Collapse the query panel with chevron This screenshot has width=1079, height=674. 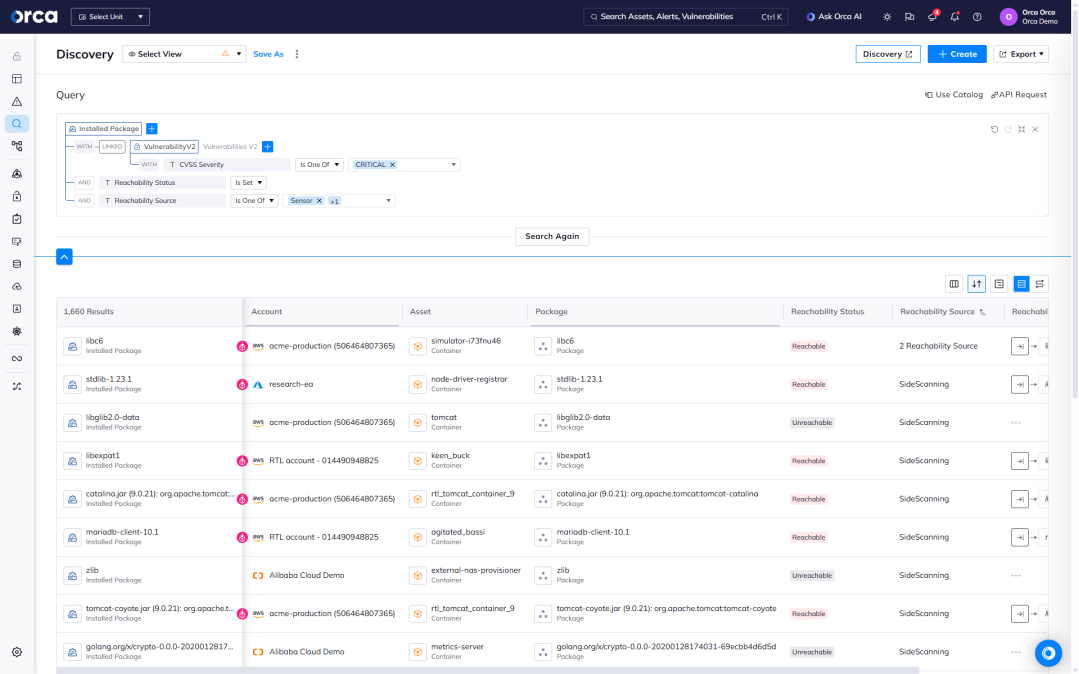coord(64,257)
